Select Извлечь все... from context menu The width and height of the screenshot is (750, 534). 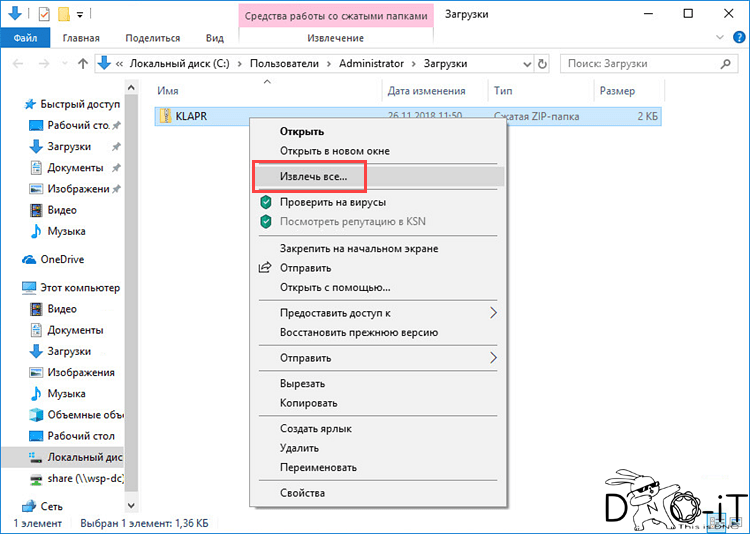tap(314, 176)
